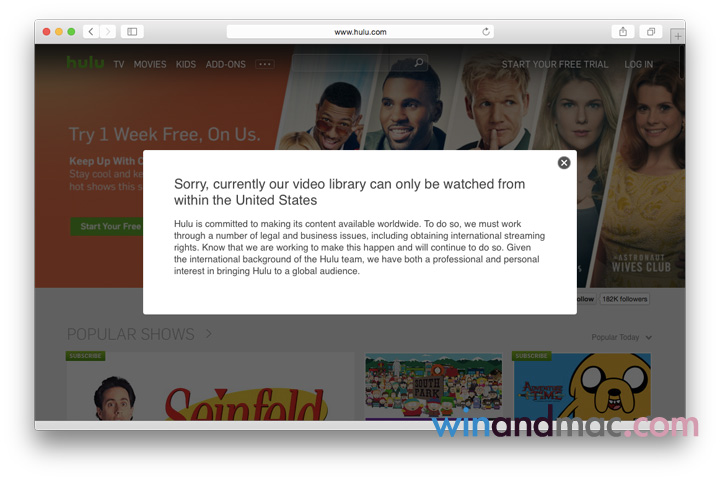Open the Popular Today sort dropdown

pyautogui.click(x=621, y=337)
